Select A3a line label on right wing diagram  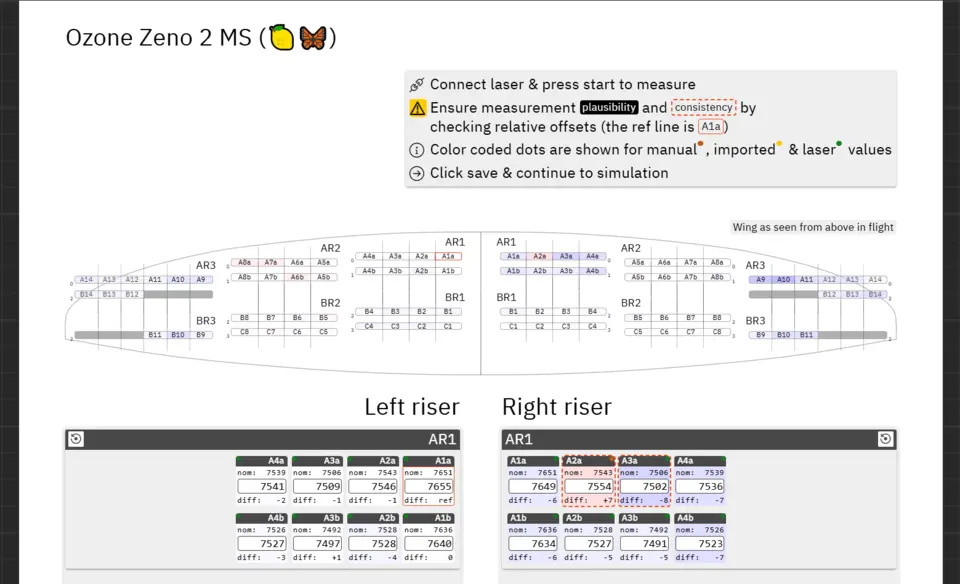566,256
